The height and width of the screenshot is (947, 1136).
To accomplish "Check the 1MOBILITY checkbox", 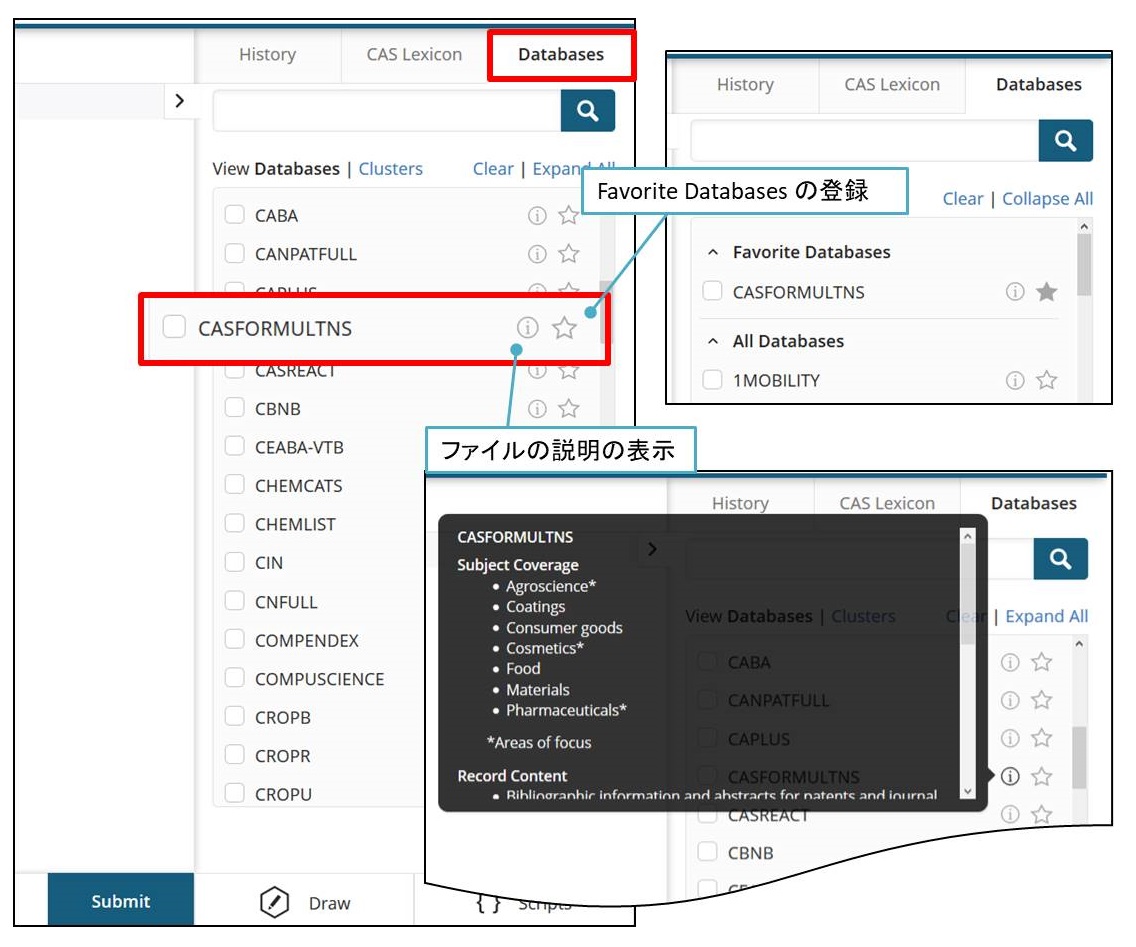I will (x=713, y=380).
